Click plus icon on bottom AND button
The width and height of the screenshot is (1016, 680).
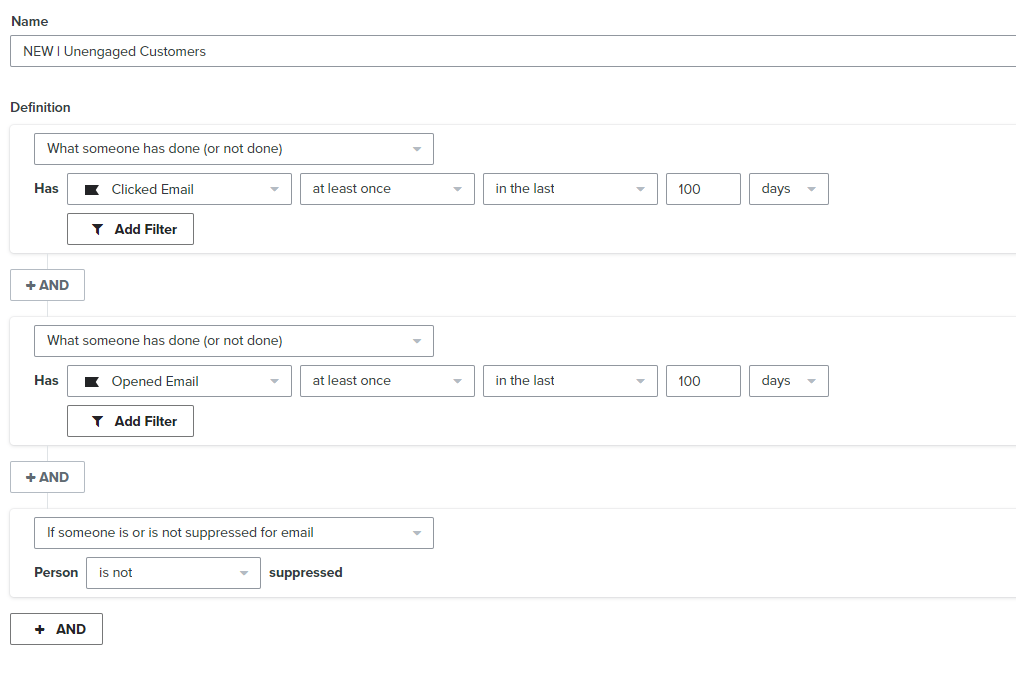[x=40, y=629]
